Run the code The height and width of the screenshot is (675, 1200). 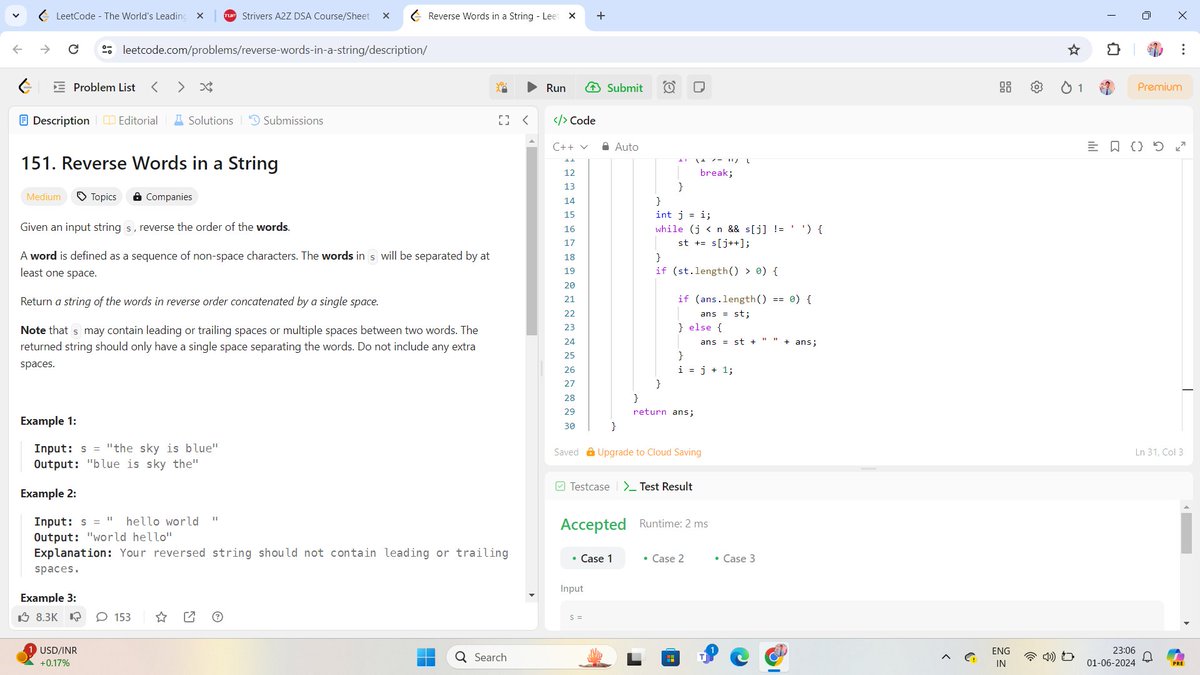coord(547,88)
